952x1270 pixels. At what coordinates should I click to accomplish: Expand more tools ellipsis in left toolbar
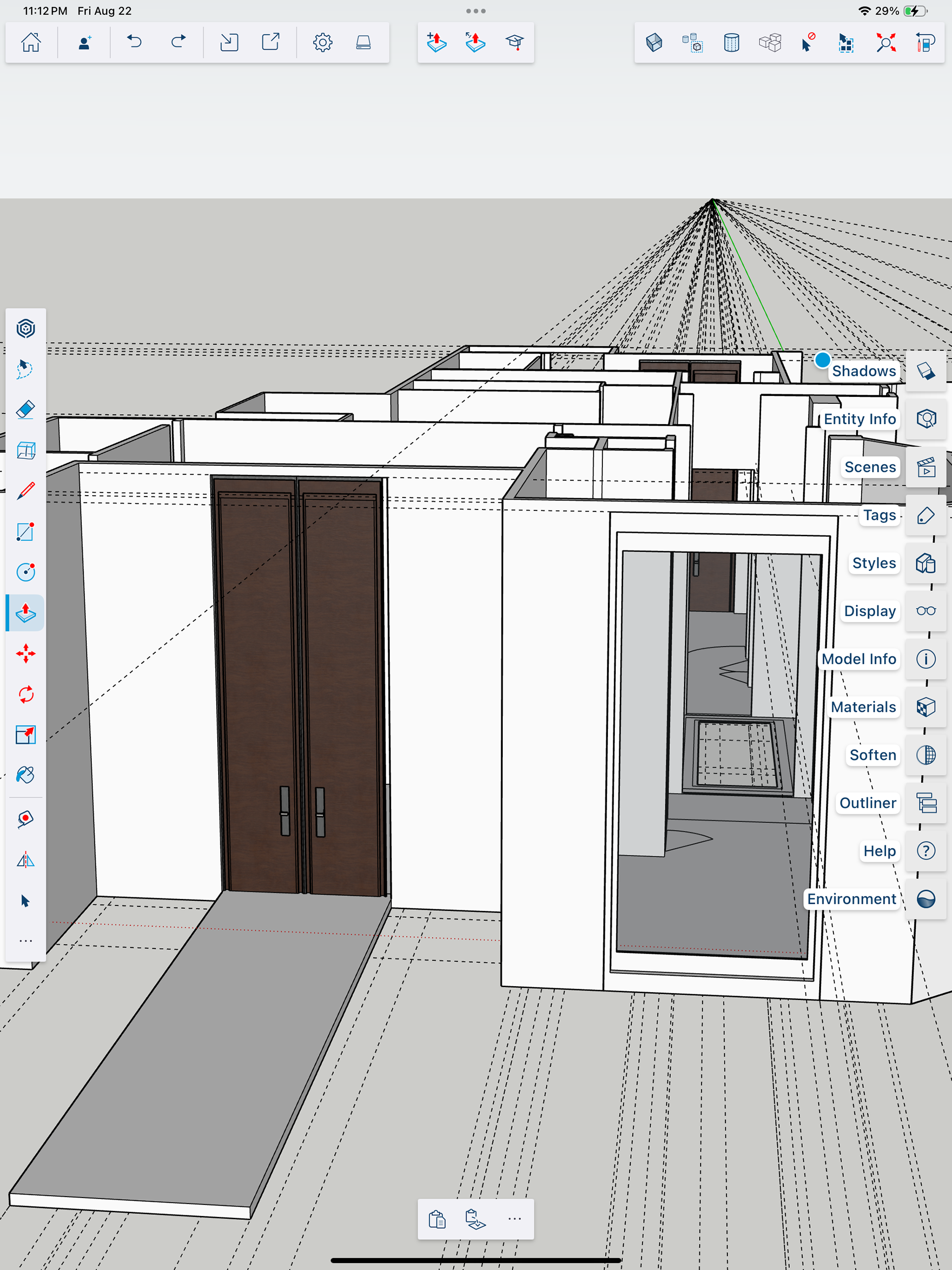(25, 941)
